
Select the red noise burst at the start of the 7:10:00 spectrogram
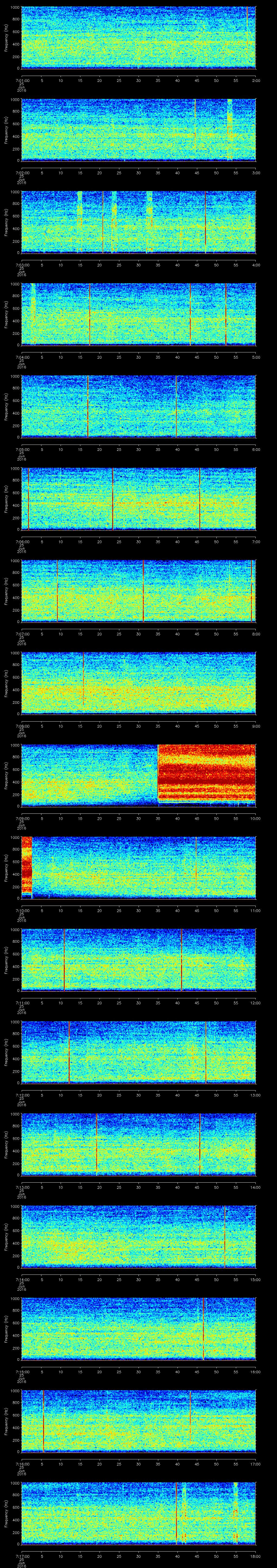(26, 865)
